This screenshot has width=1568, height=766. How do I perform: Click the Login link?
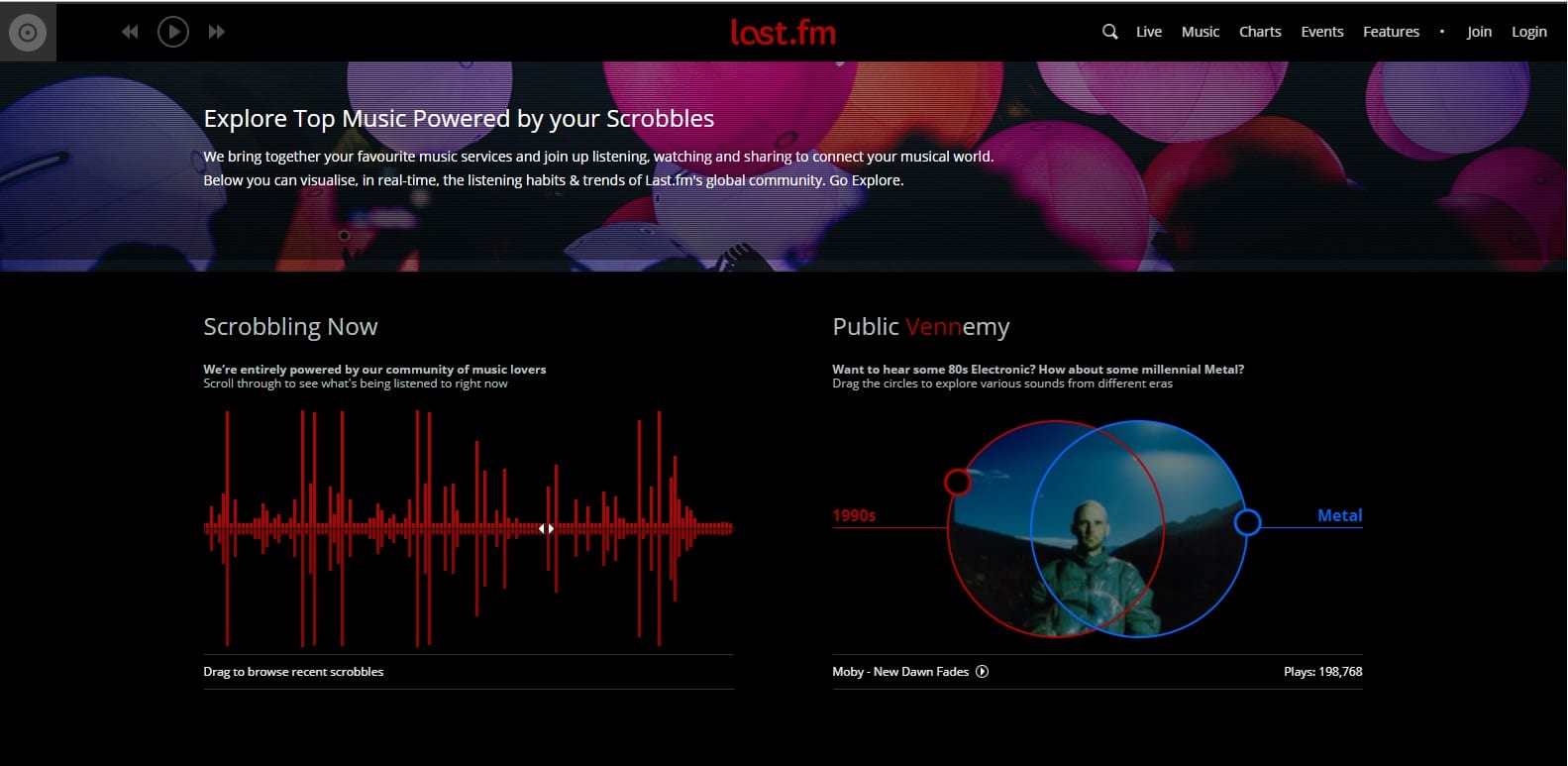click(1528, 32)
